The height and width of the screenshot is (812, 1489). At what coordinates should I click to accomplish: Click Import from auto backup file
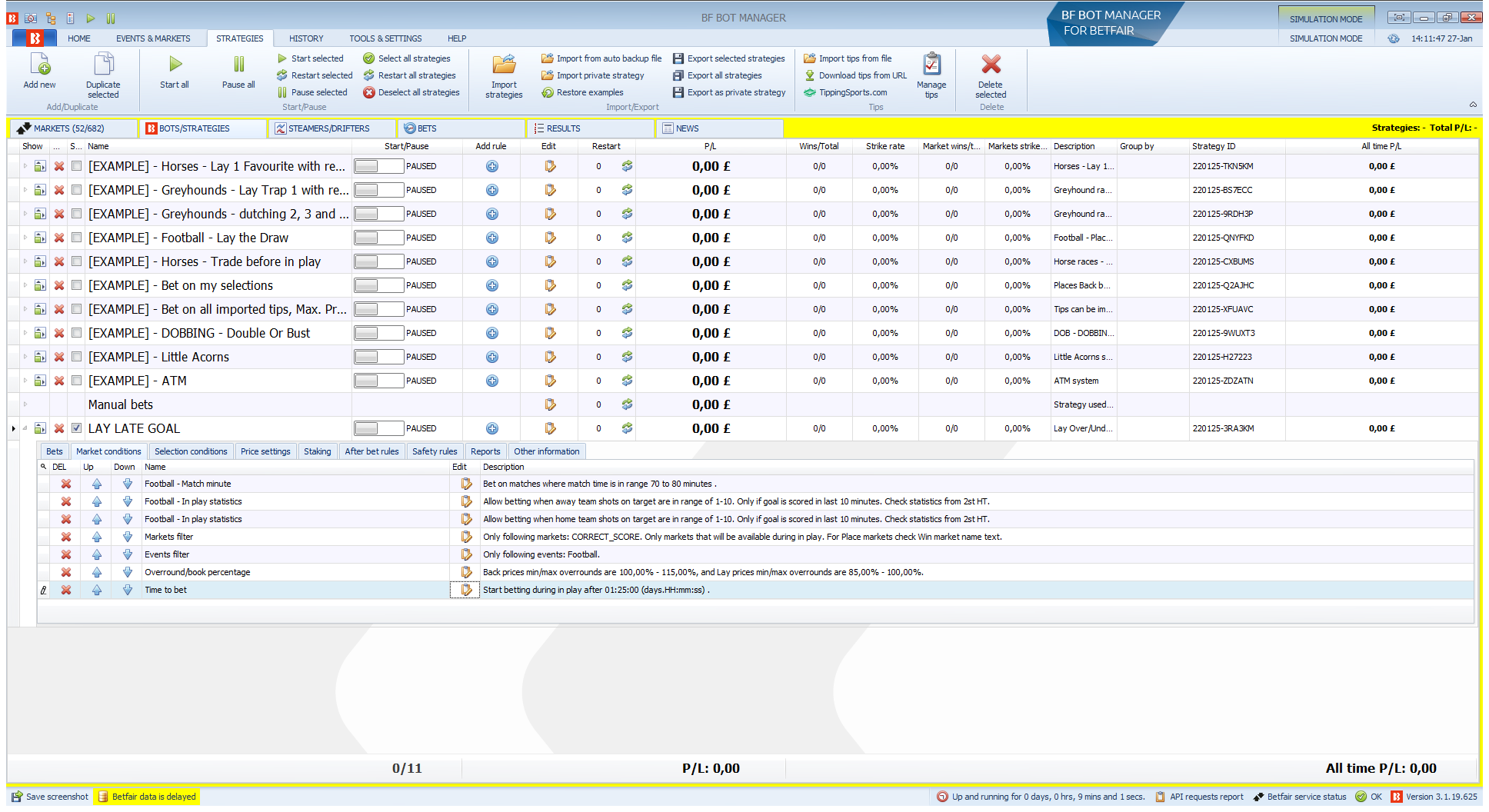[x=601, y=58]
